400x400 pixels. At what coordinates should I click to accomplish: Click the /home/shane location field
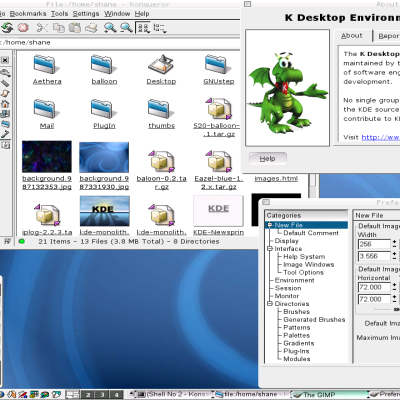point(120,43)
